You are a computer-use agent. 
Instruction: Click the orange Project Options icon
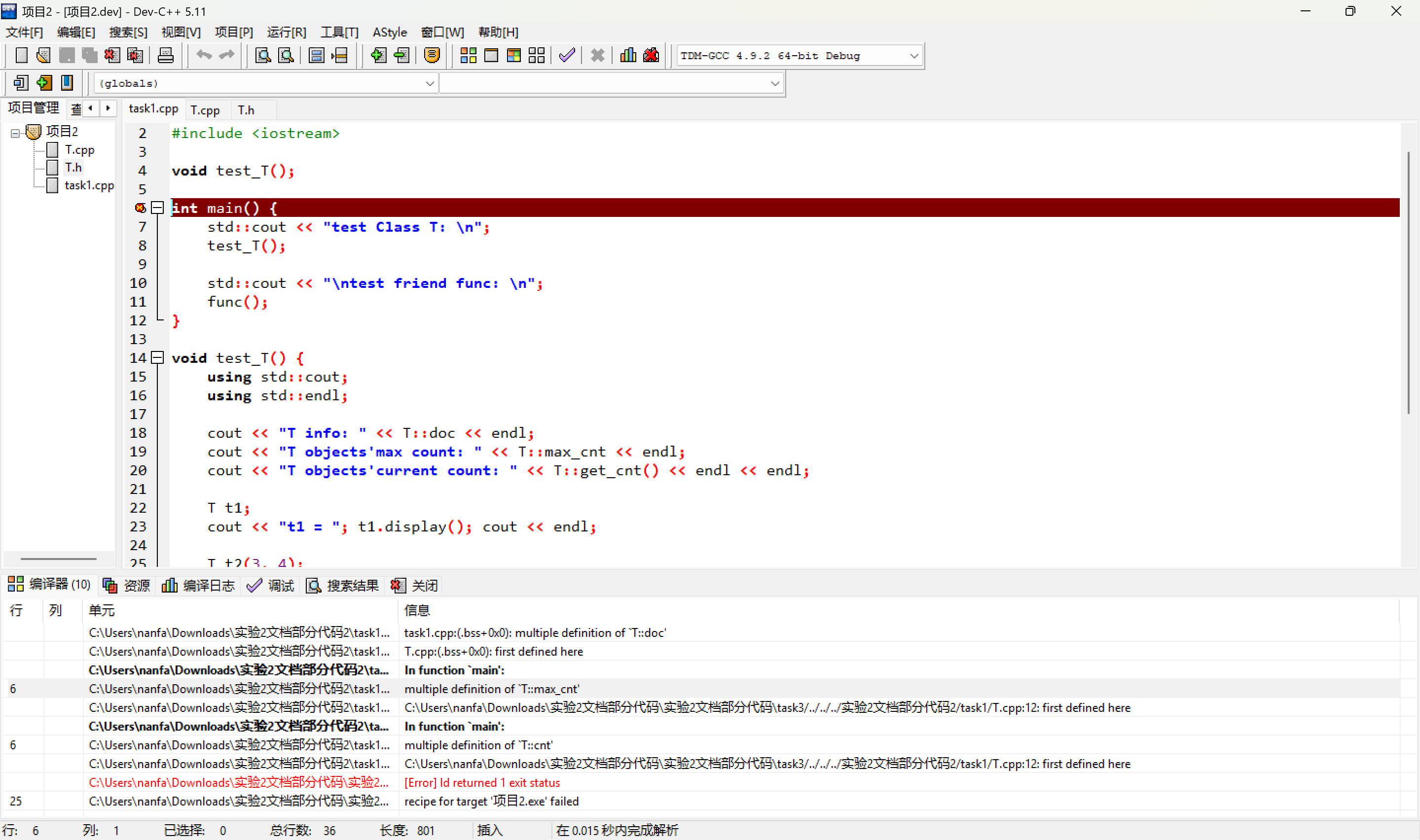(432, 56)
